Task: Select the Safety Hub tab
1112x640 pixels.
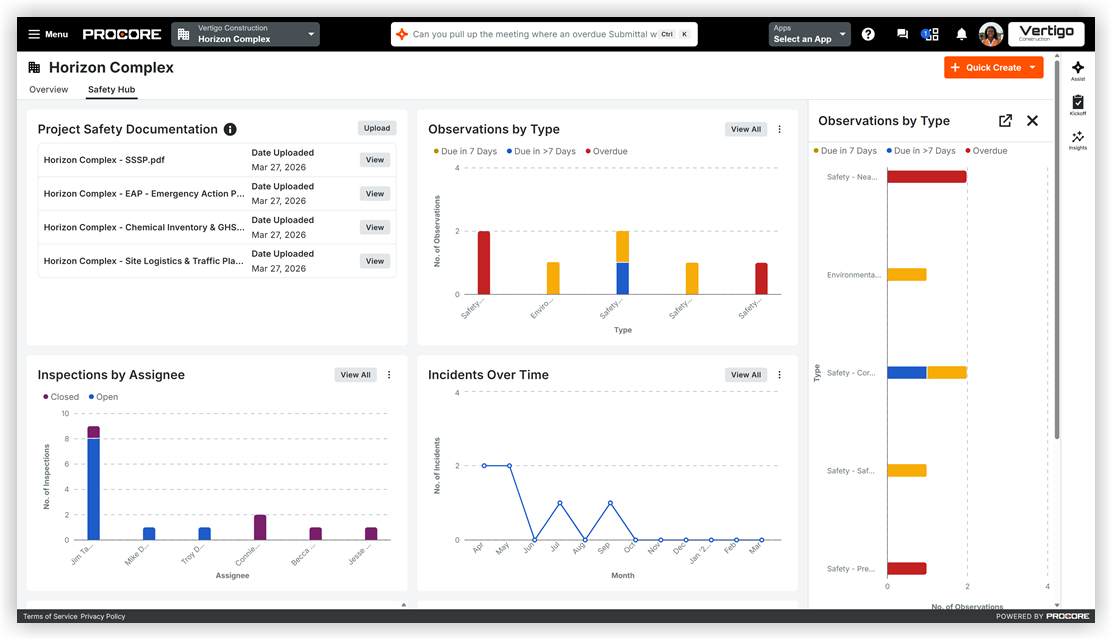Action: click(x=111, y=89)
